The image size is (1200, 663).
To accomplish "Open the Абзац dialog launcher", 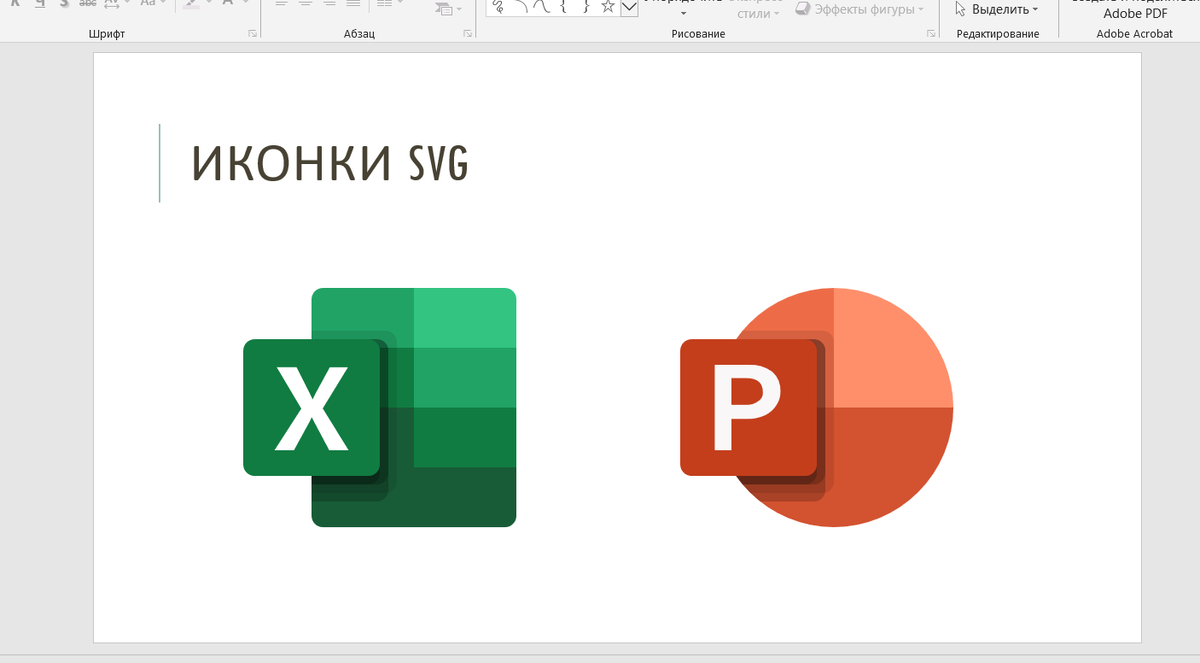I will click(x=468, y=34).
